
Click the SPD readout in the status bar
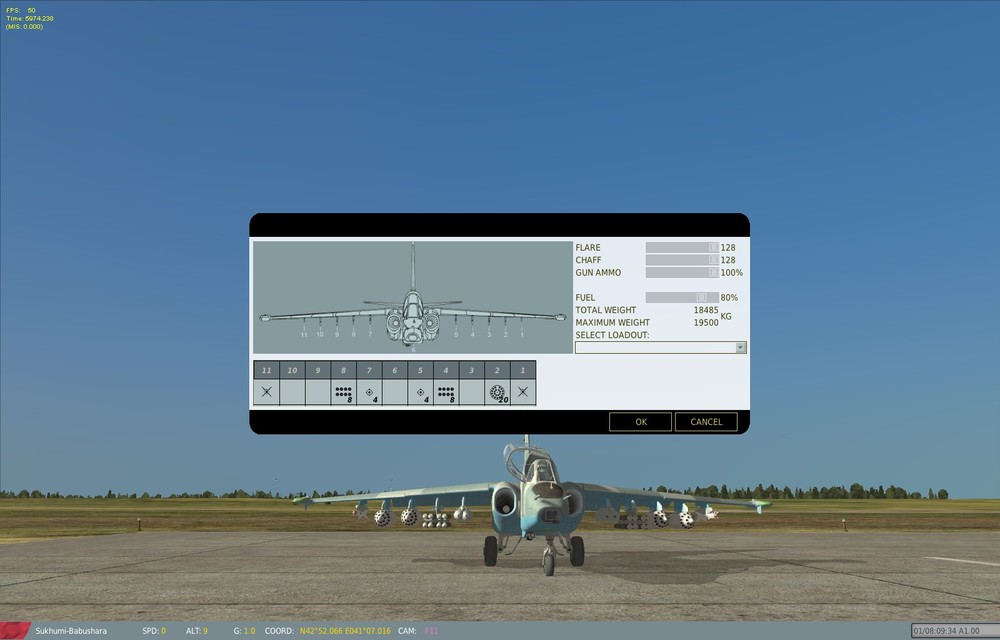[154, 631]
